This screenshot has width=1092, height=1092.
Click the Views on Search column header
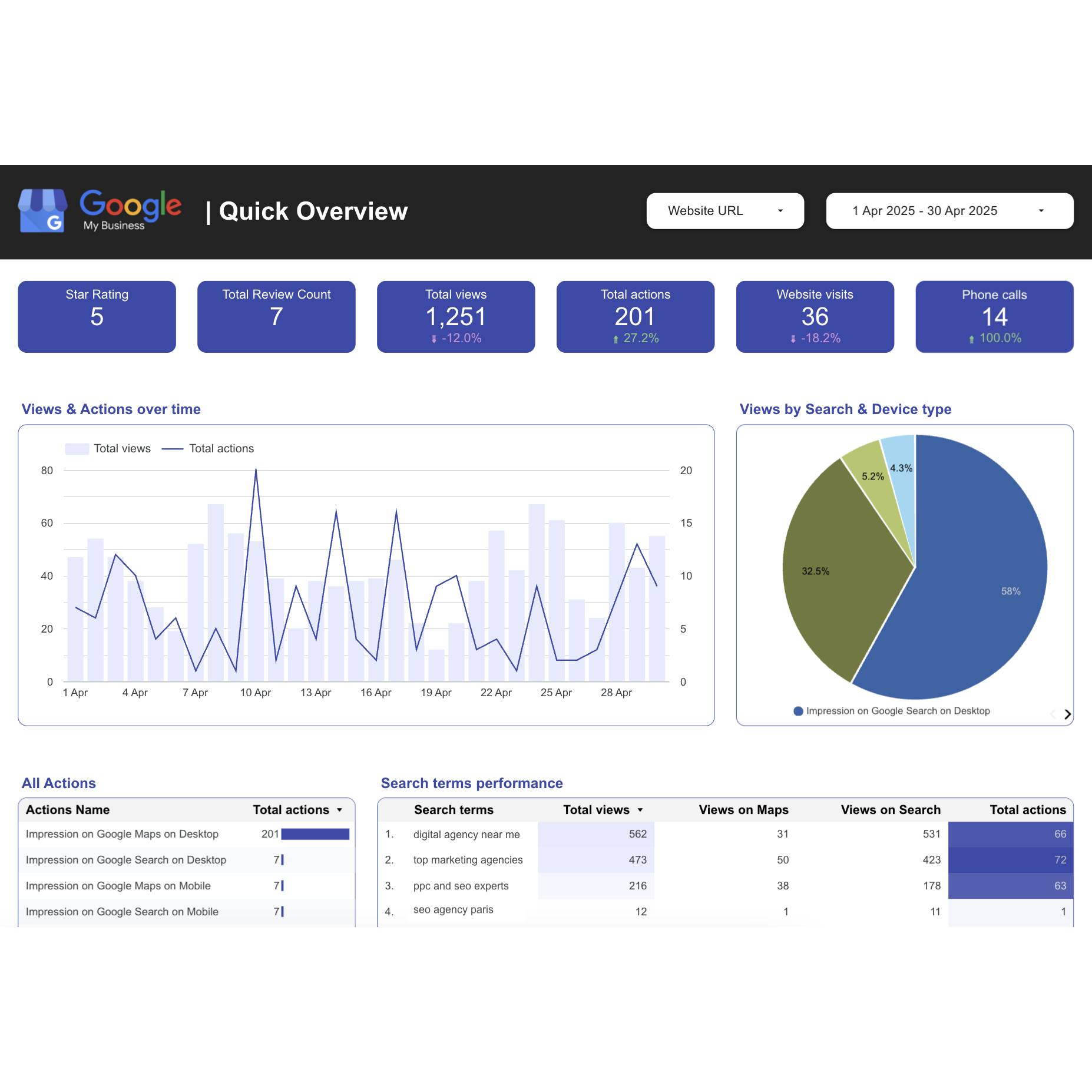(890, 810)
